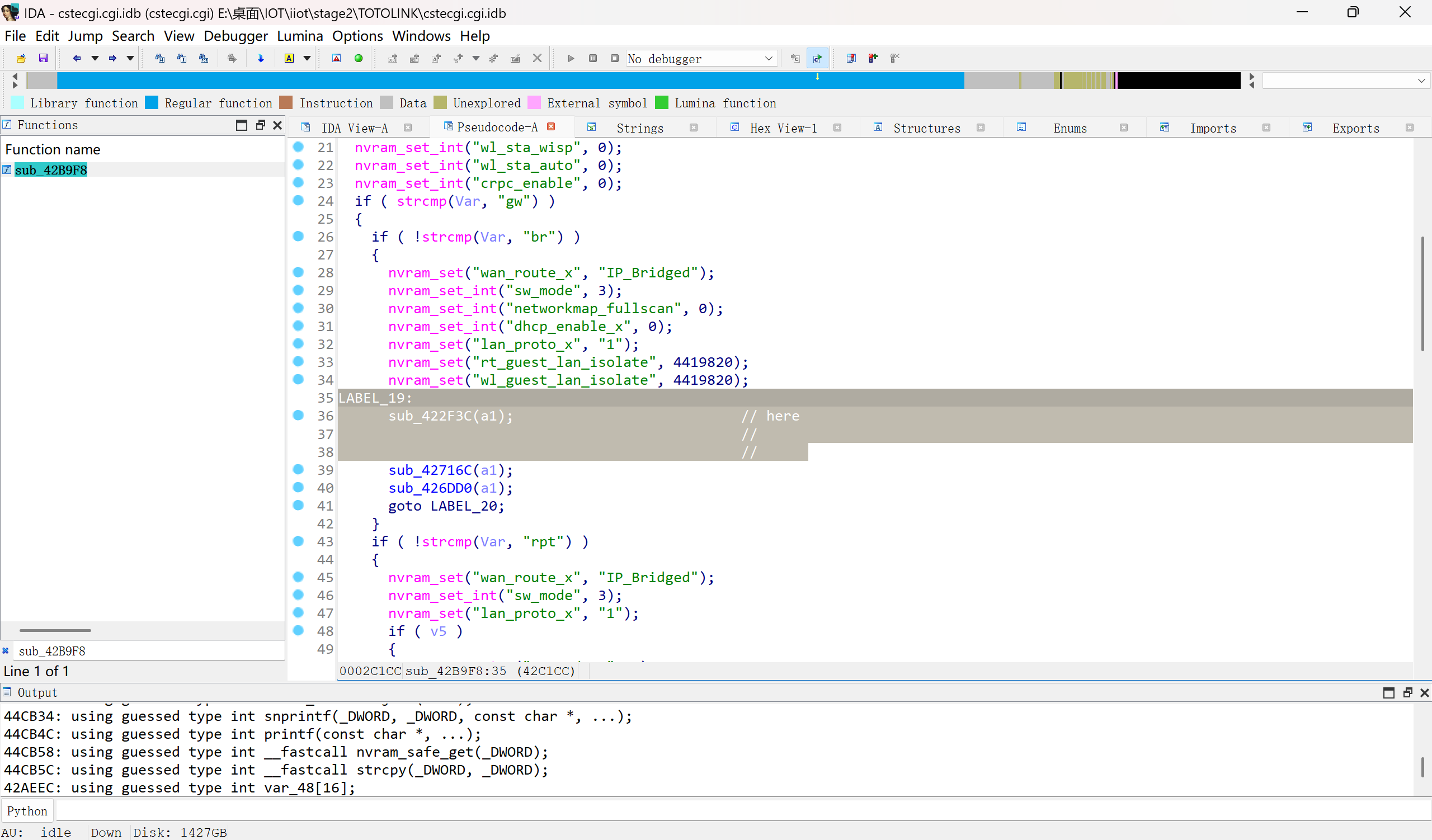The width and height of the screenshot is (1432, 840).
Task: Open the 'No debugger' selection dropdown
Action: (702, 59)
